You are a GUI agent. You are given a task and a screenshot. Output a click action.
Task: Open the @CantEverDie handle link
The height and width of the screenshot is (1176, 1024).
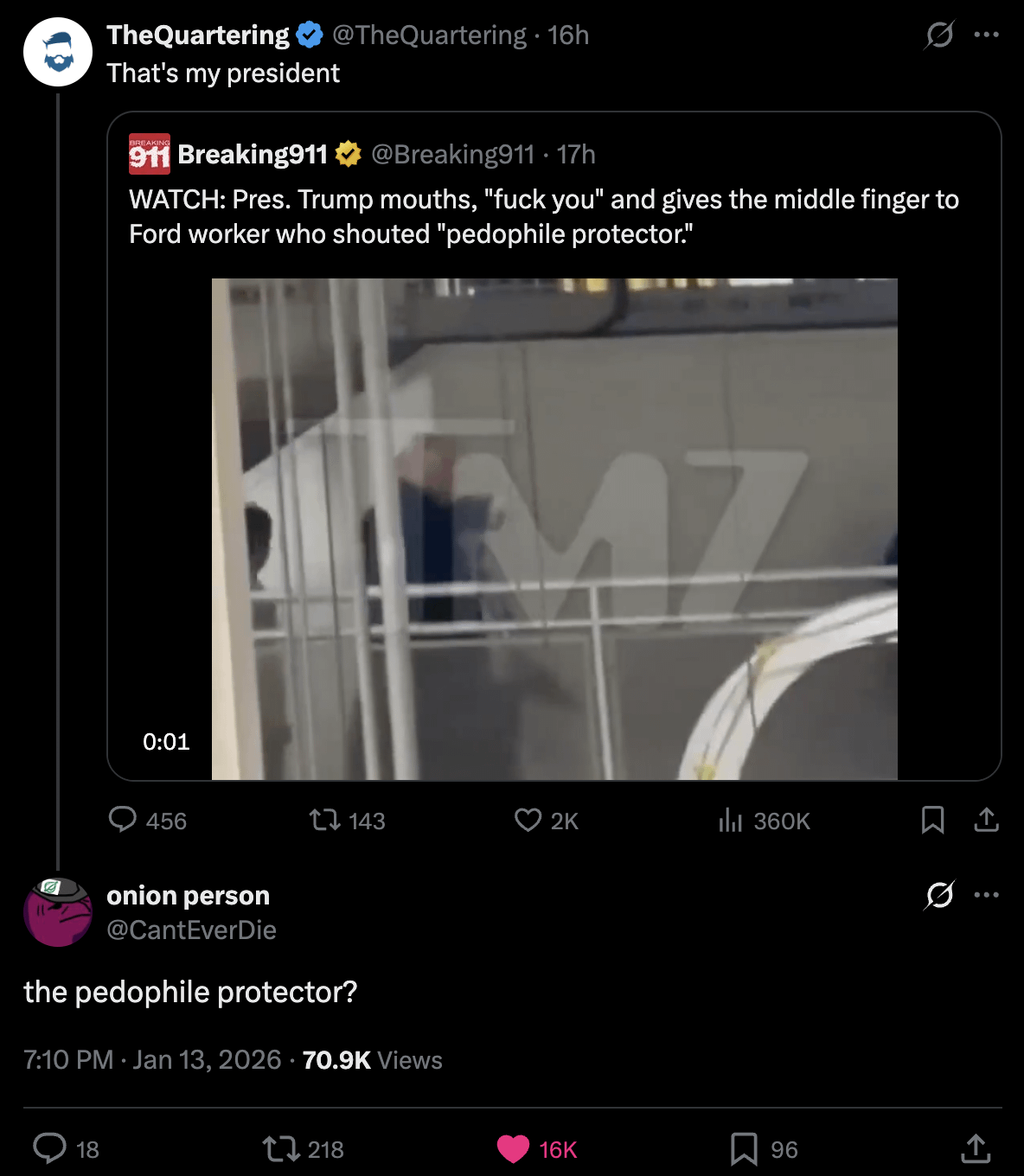pyautogui.click(x=191, y=930)
